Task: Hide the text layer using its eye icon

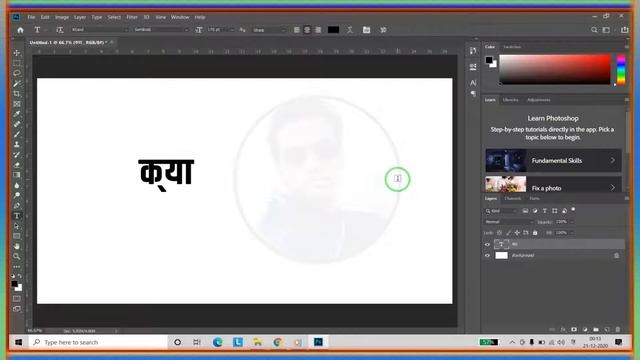Action: click(487, 244)
